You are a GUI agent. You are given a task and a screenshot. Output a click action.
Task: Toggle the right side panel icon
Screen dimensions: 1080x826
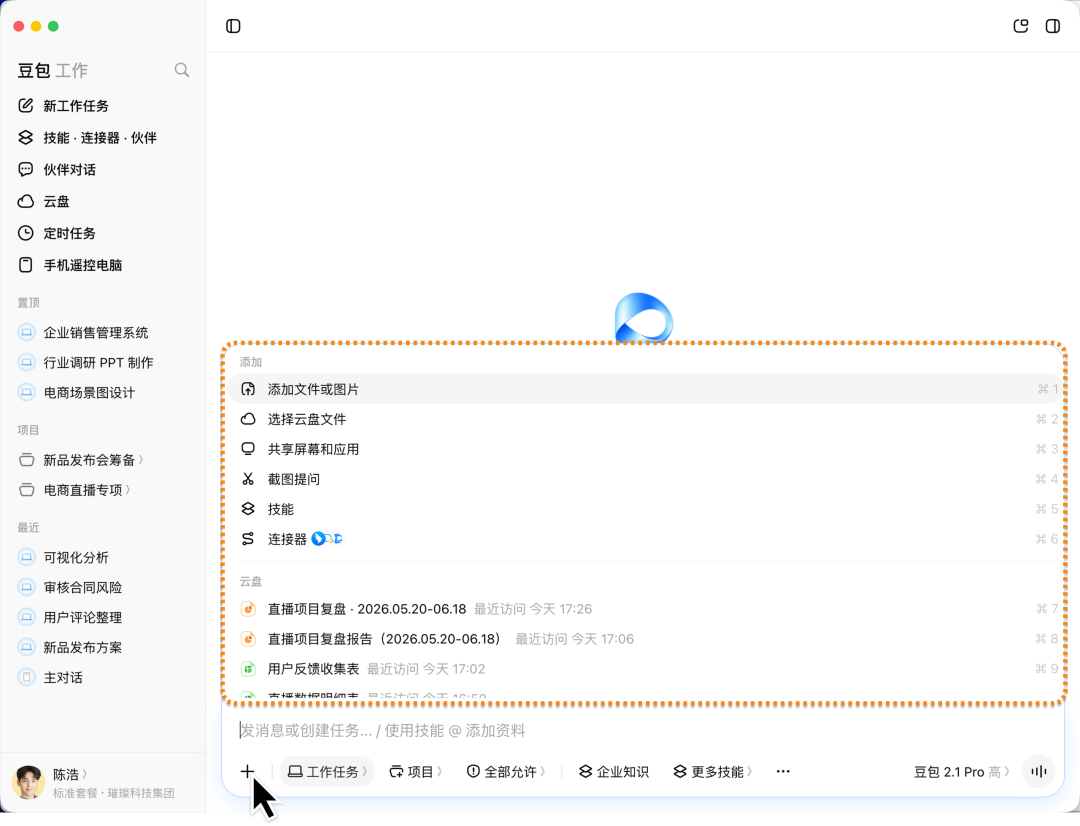point(1052,26)
